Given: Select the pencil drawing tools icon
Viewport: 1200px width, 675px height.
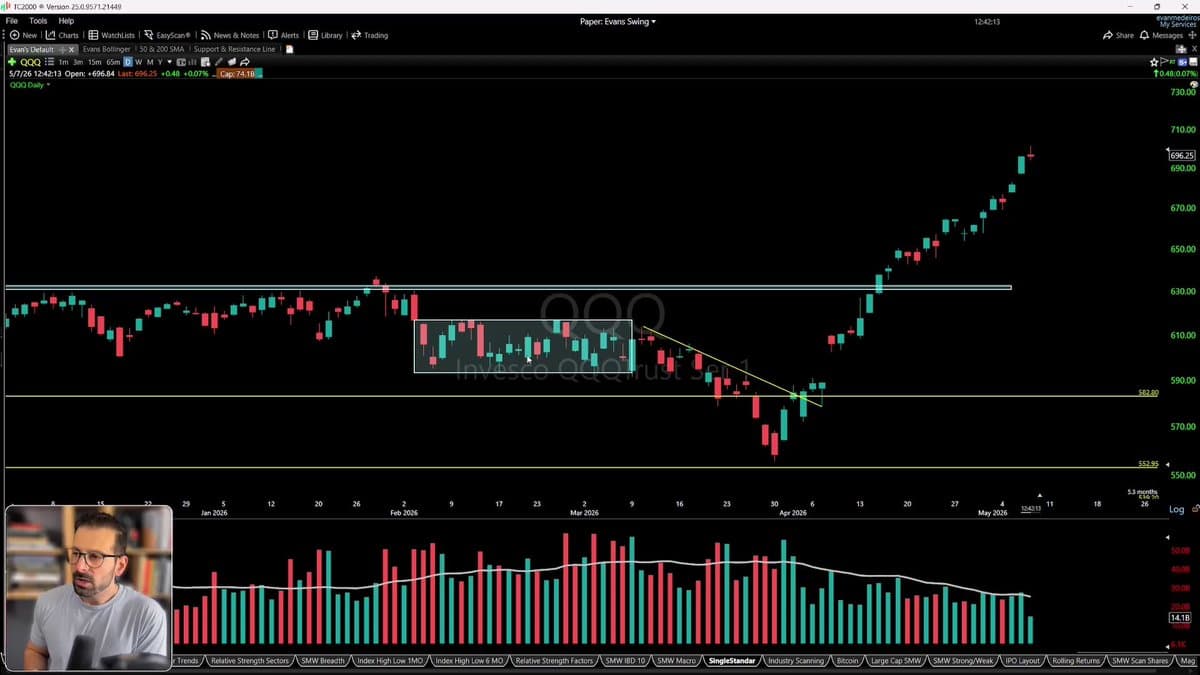Looking at the screenshot, I should [x=218, y=62].
